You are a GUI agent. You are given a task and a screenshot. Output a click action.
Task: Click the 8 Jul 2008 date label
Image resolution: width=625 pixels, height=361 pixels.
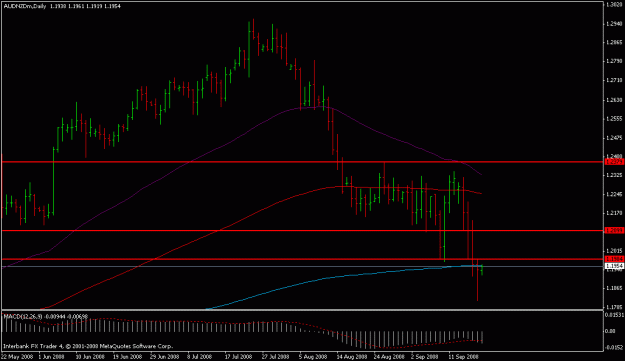point(199,357)
